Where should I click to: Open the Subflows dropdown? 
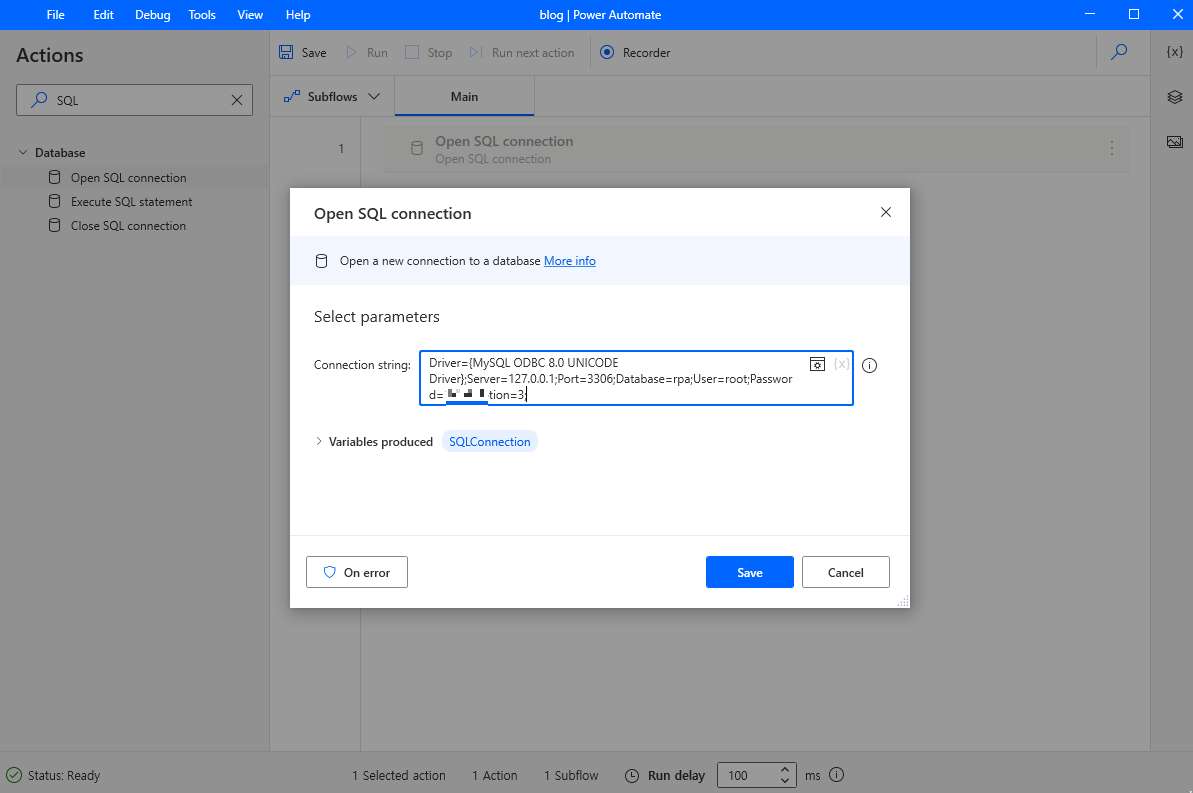(332, 97)
